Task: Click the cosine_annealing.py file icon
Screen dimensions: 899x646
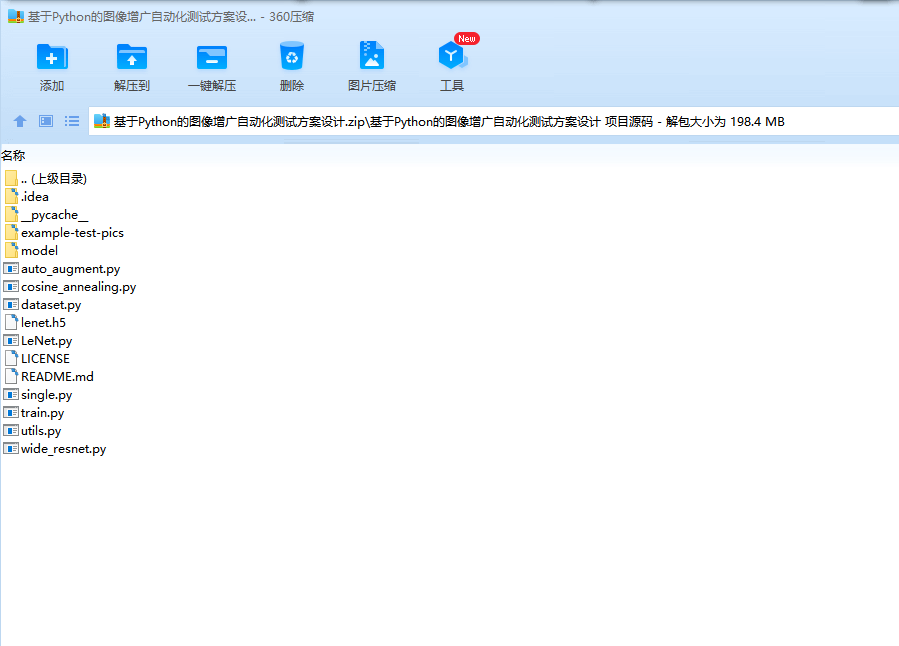Action: point(11,286)
